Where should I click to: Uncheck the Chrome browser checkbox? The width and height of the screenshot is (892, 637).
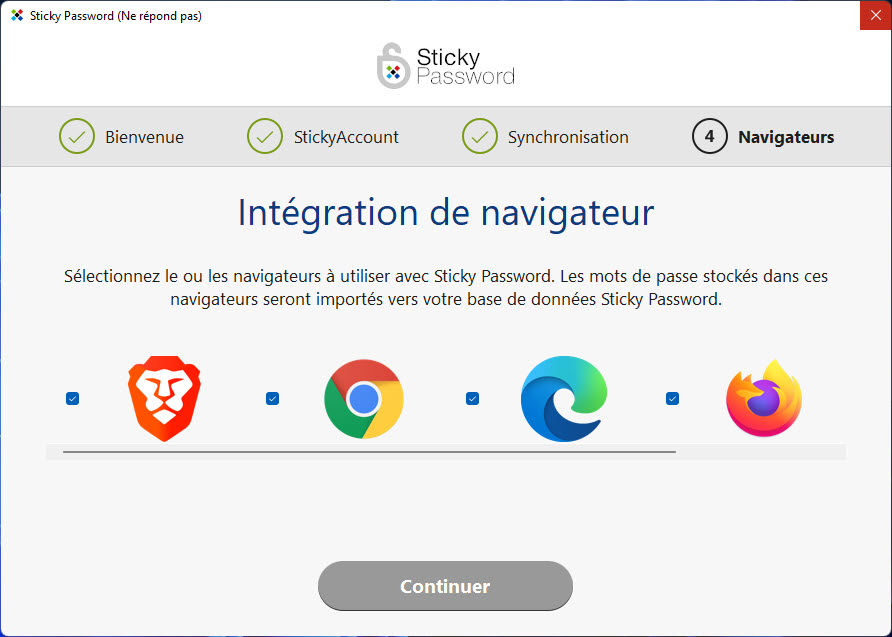[x=272, y=399]
